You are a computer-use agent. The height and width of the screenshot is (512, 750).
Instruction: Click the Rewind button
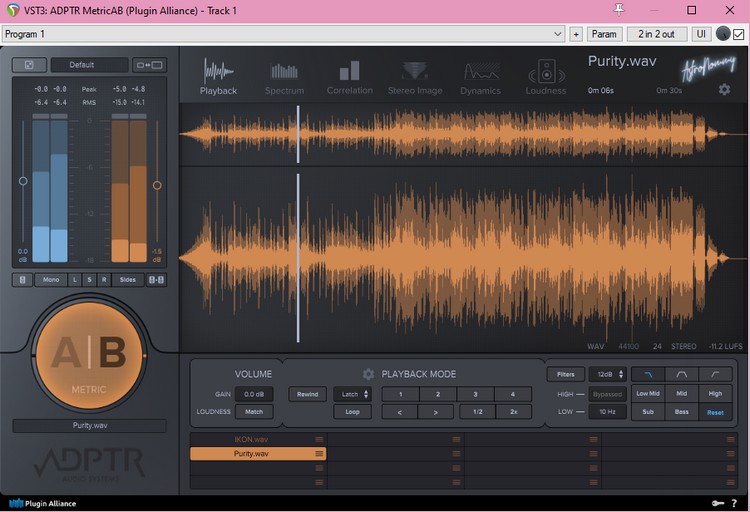pos(308,394)
